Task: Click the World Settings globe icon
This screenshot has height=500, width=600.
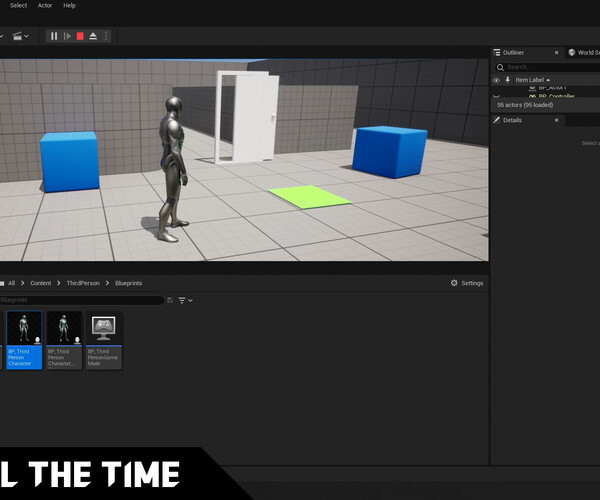Action: pos(572,52)
